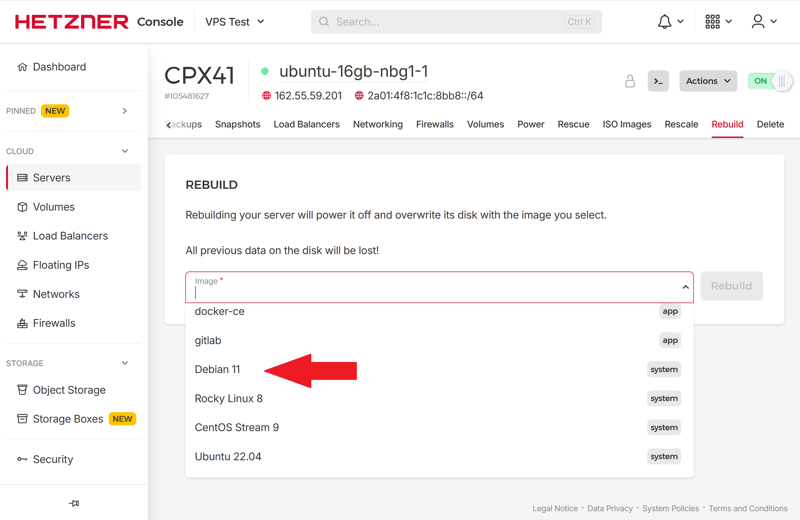Viewport: 800px width, 520px height.
Task: Open the notifications bell icon
Action: (665, 21)
